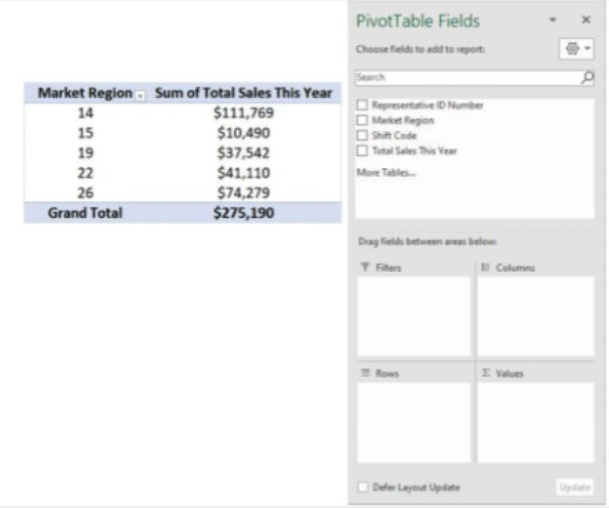Click the Rows area icon
This screenshot has width=609, height=508.
pos(365,373)
